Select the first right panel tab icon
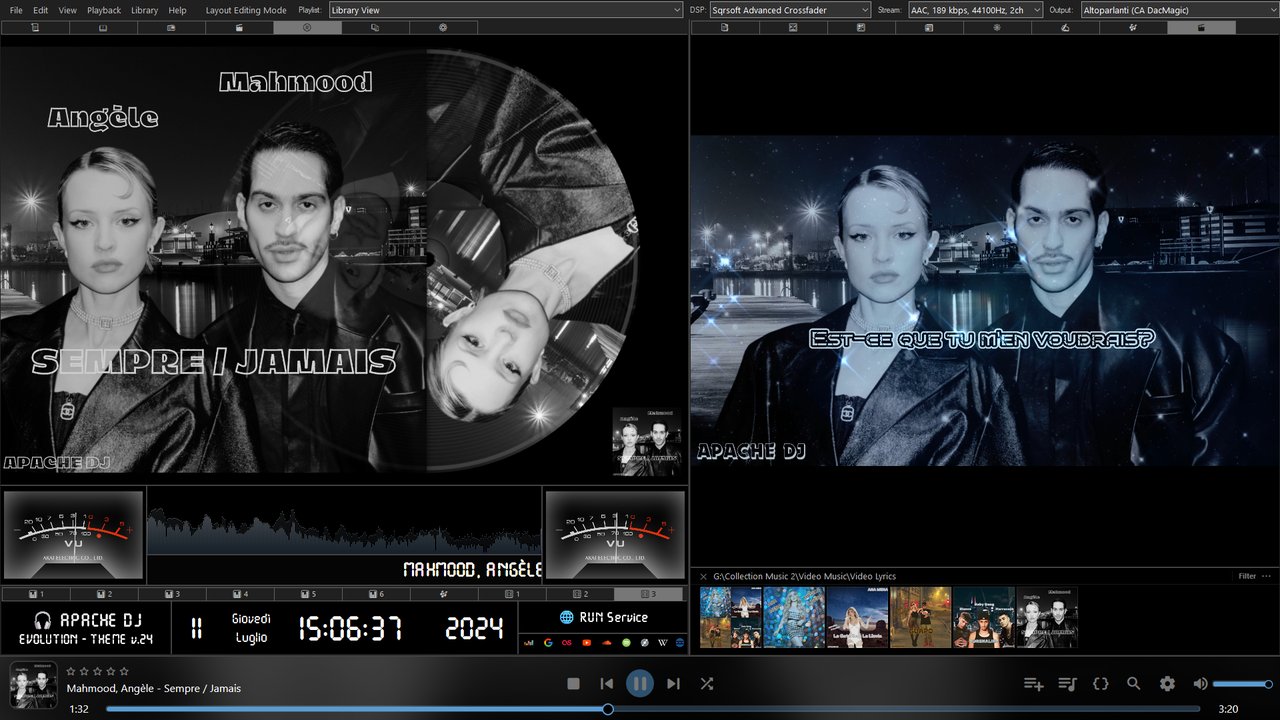This screenshot has width=1280, height=720. point(725,28)
